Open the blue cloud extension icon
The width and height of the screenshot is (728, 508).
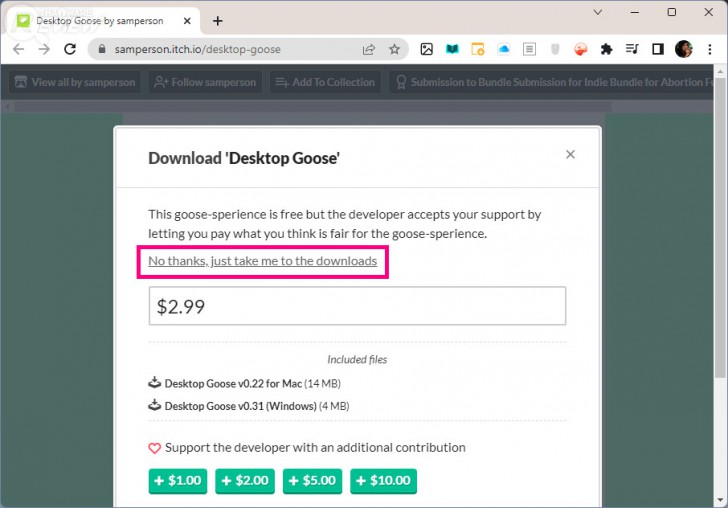pos(504,49)
